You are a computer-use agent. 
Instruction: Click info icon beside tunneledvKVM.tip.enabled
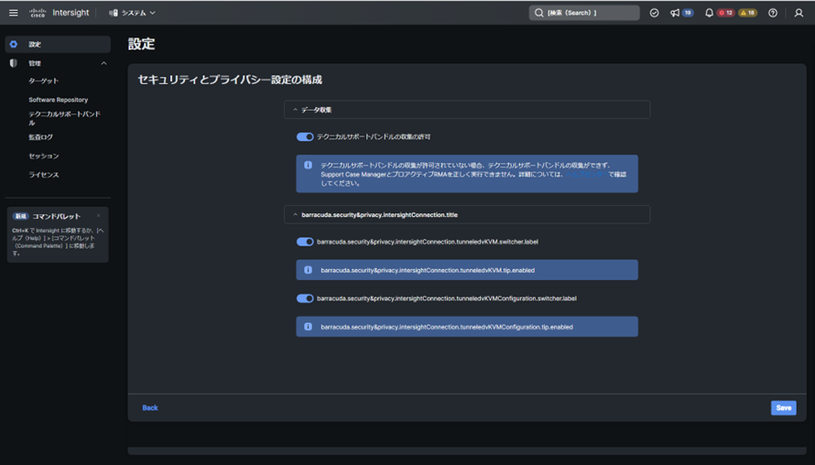point(308,270)
